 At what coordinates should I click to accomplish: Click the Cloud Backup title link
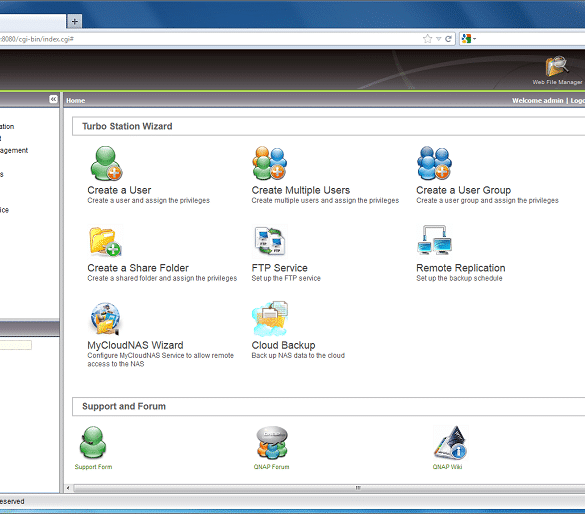[x=284, y=345]
